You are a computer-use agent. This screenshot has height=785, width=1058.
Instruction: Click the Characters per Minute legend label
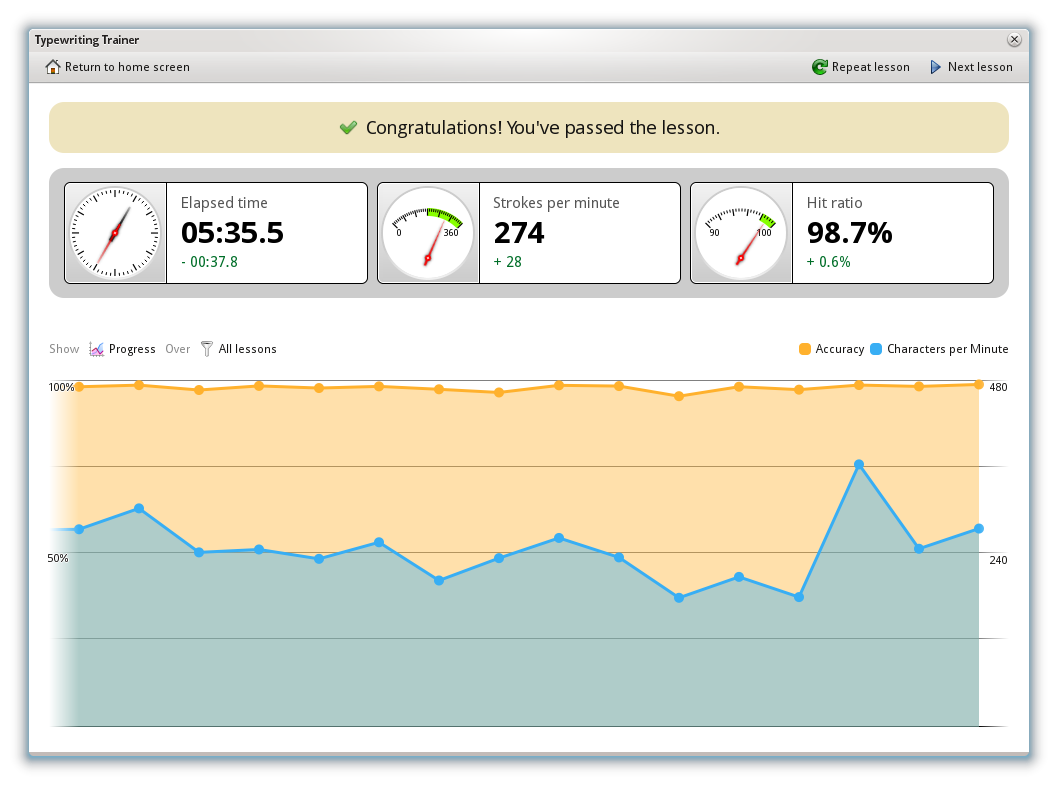point(947,349)
